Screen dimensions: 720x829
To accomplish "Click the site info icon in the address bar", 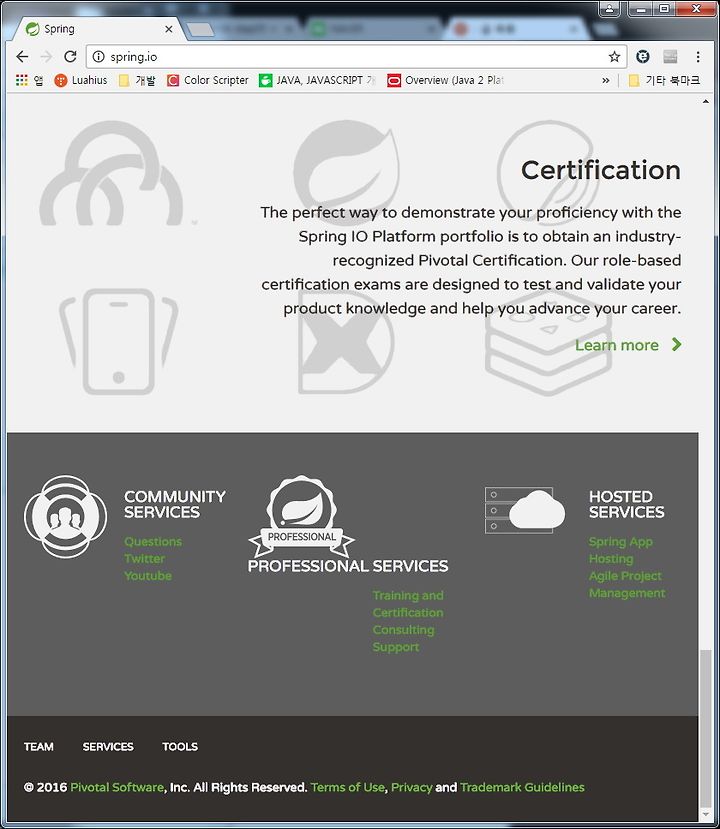I will 98,57.
